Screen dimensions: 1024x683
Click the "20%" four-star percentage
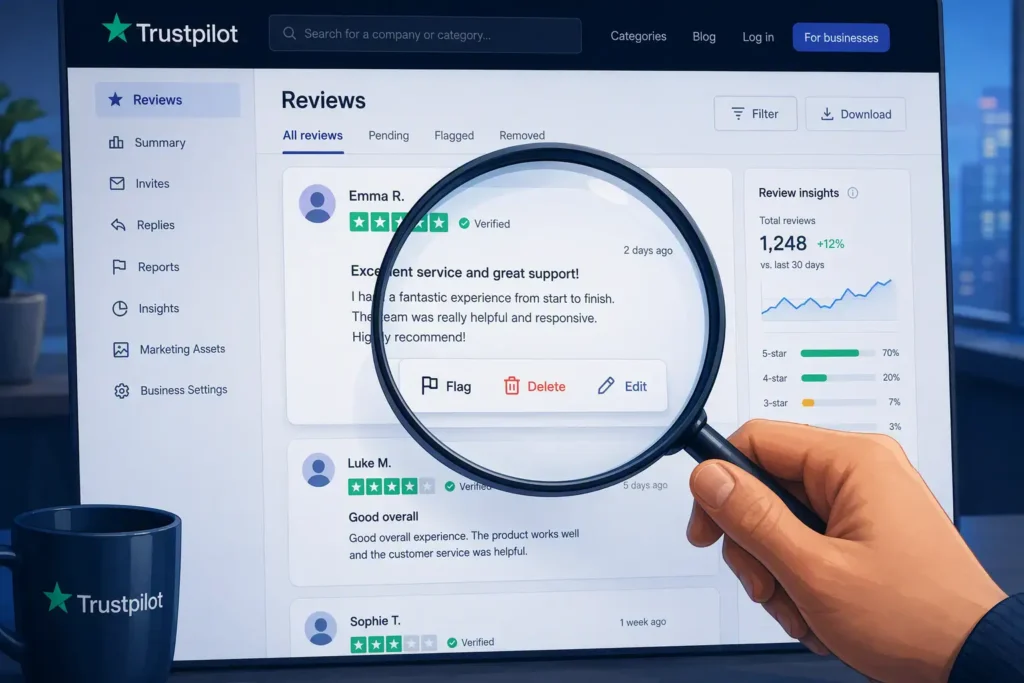[891, 377]
